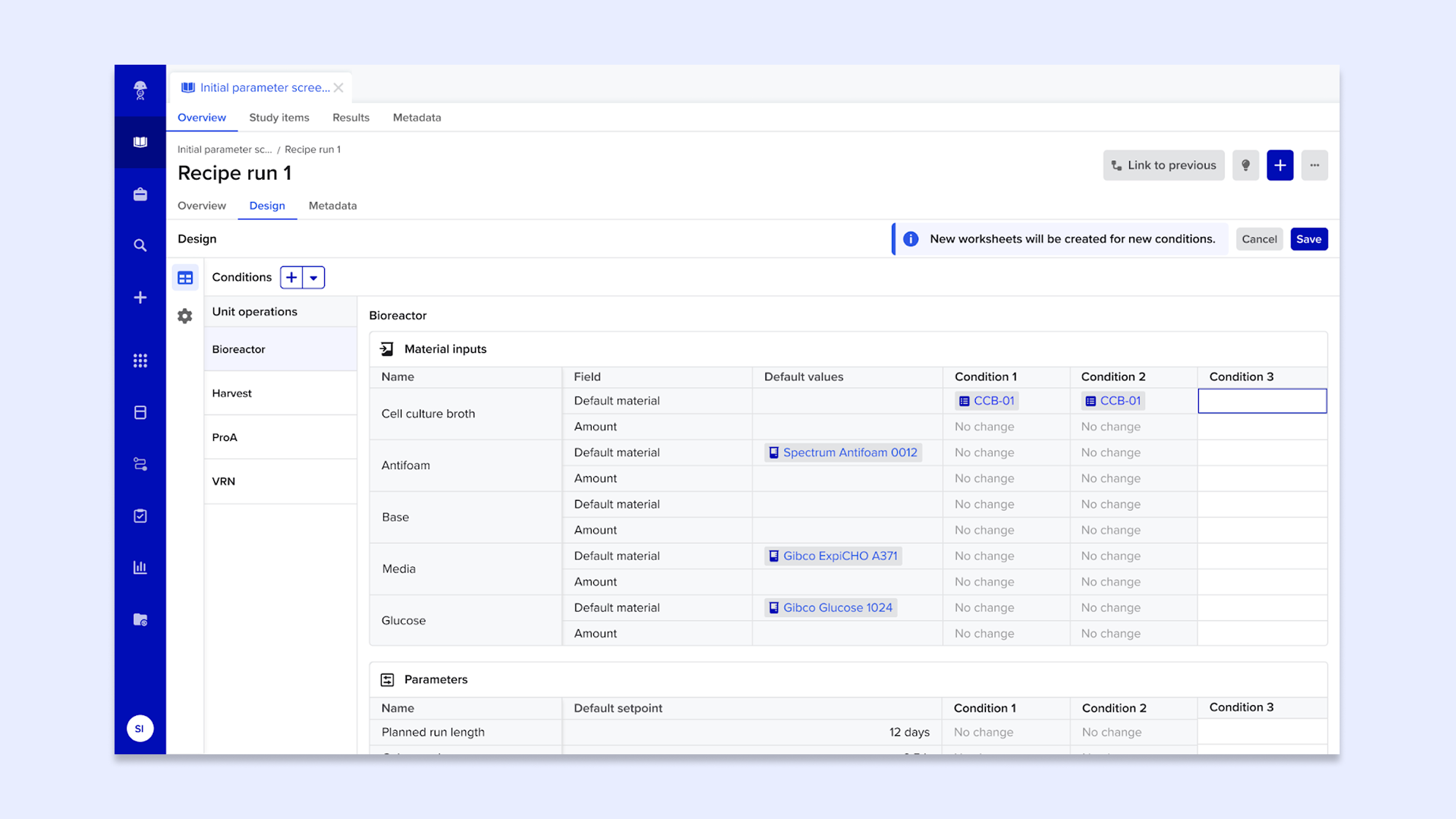Click the add condition plus button
Screen dimensions: 1456x819
tap(291, 277)
